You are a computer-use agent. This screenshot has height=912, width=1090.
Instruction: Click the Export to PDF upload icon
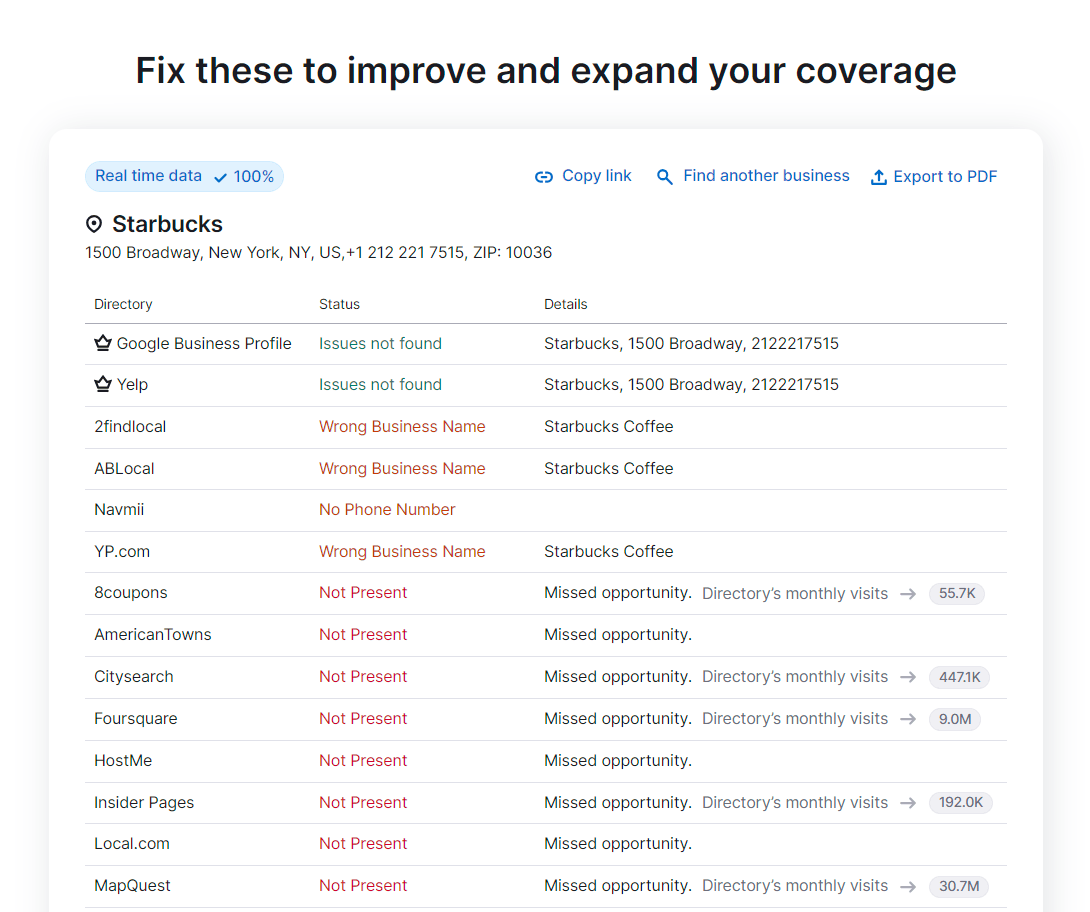(x=878, y=176)
